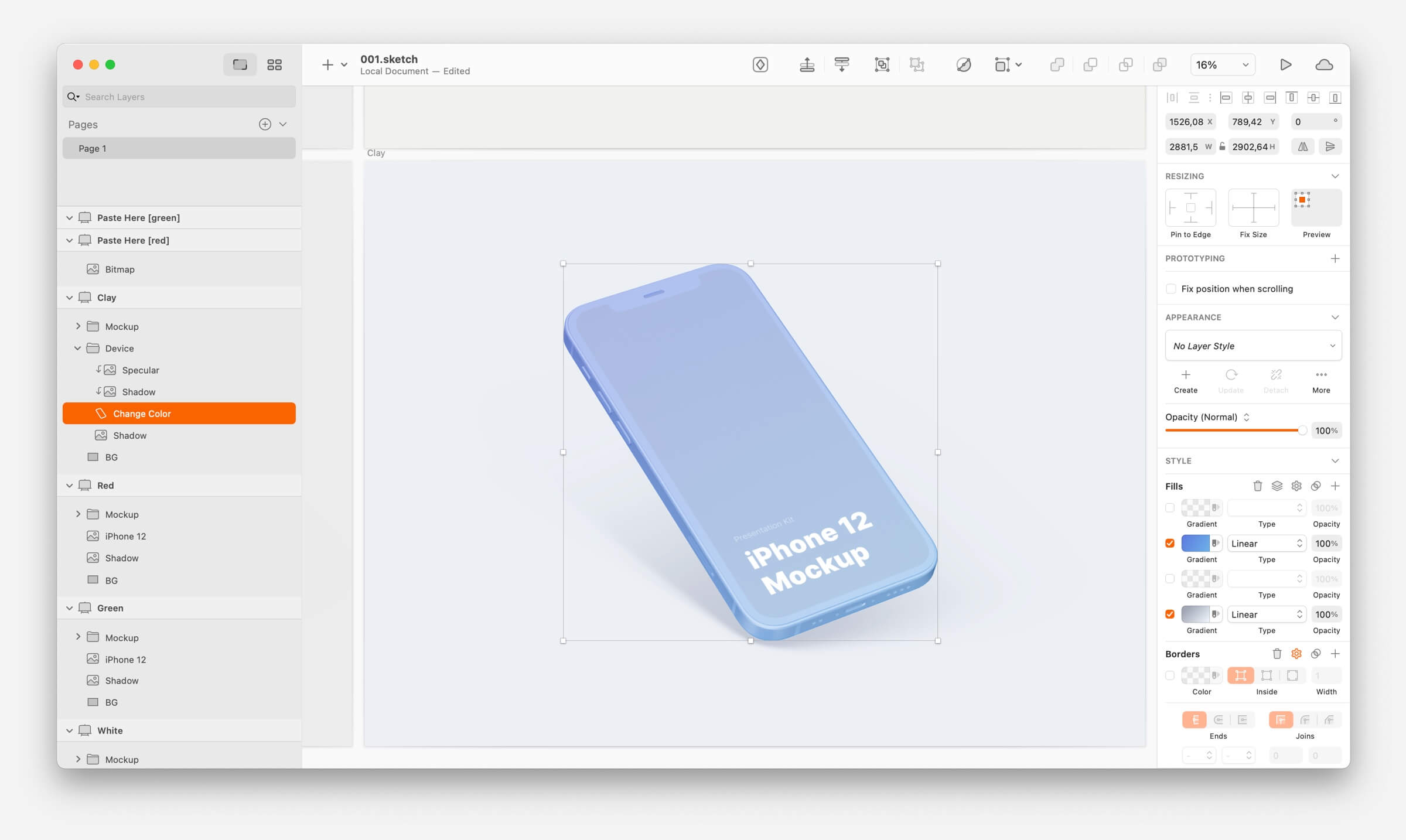
Task: Select the BG layer under Green
Action: click(x=179, y=702)
